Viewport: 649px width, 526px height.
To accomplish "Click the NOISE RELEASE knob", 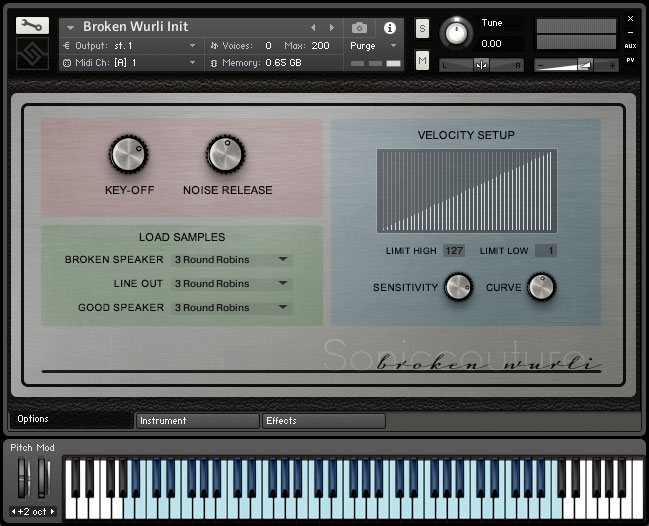I will pos(226,154).
